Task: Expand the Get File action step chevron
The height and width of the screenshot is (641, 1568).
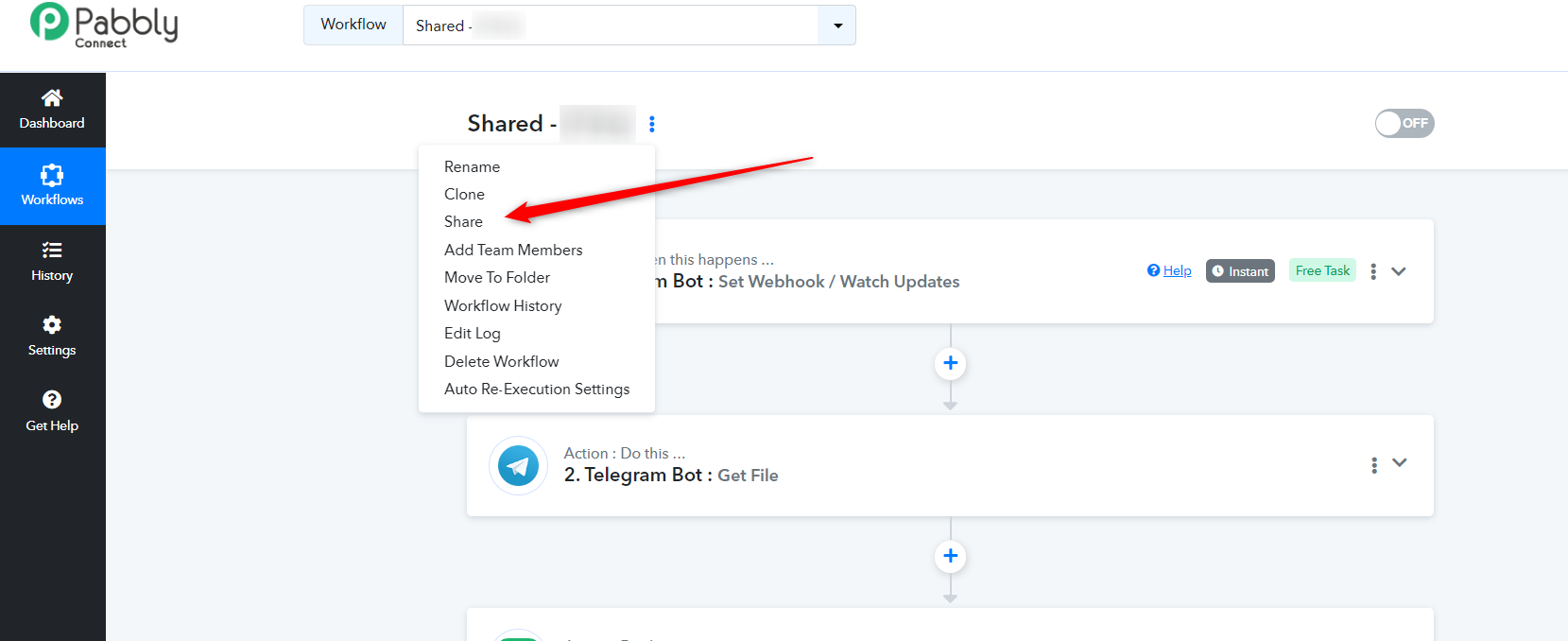Action: pos(1400,462)
